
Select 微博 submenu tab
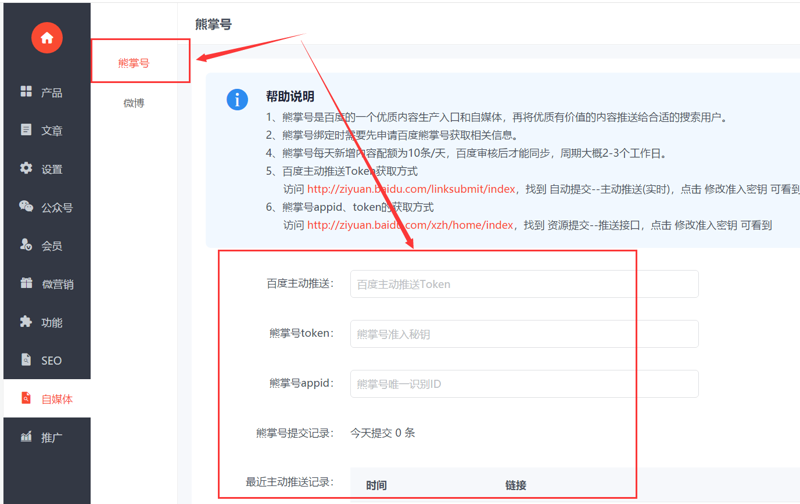coord(134,103)
